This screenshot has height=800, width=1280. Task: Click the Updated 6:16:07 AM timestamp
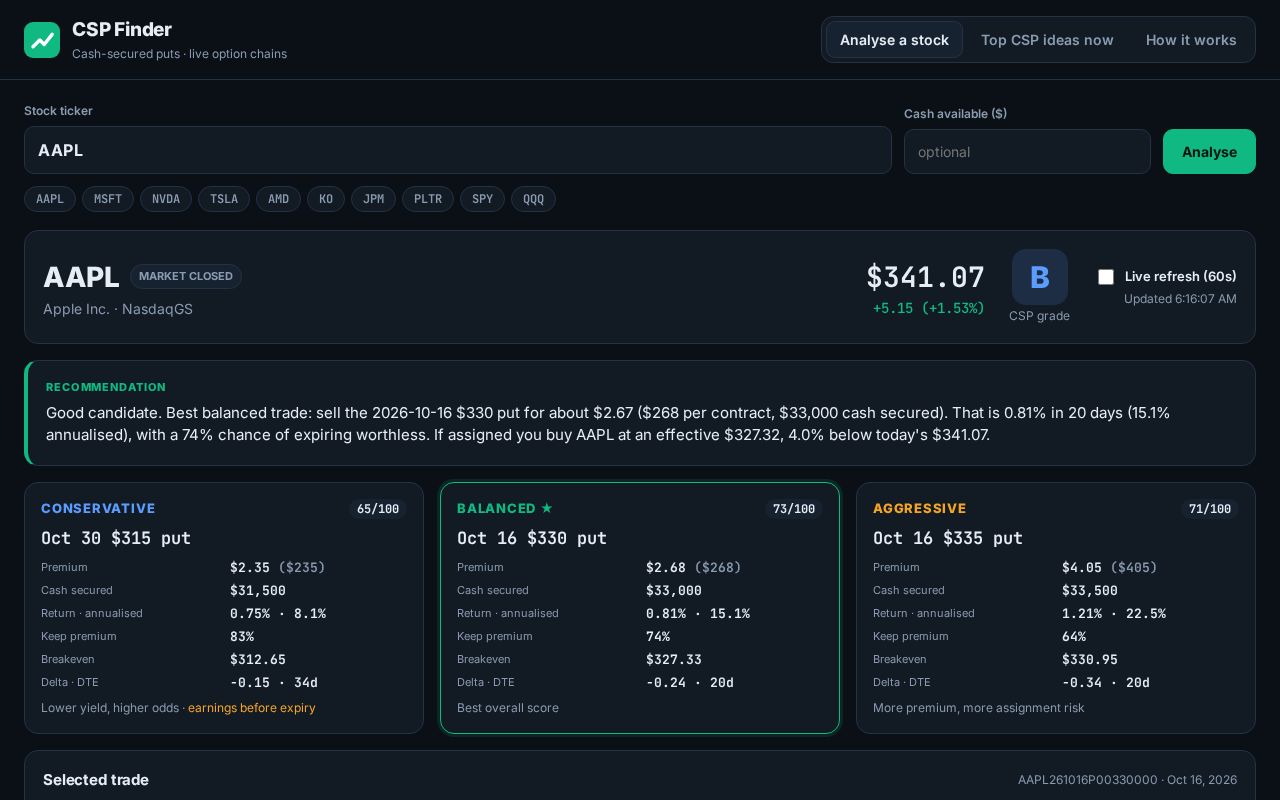click(x=1180, y=299)
